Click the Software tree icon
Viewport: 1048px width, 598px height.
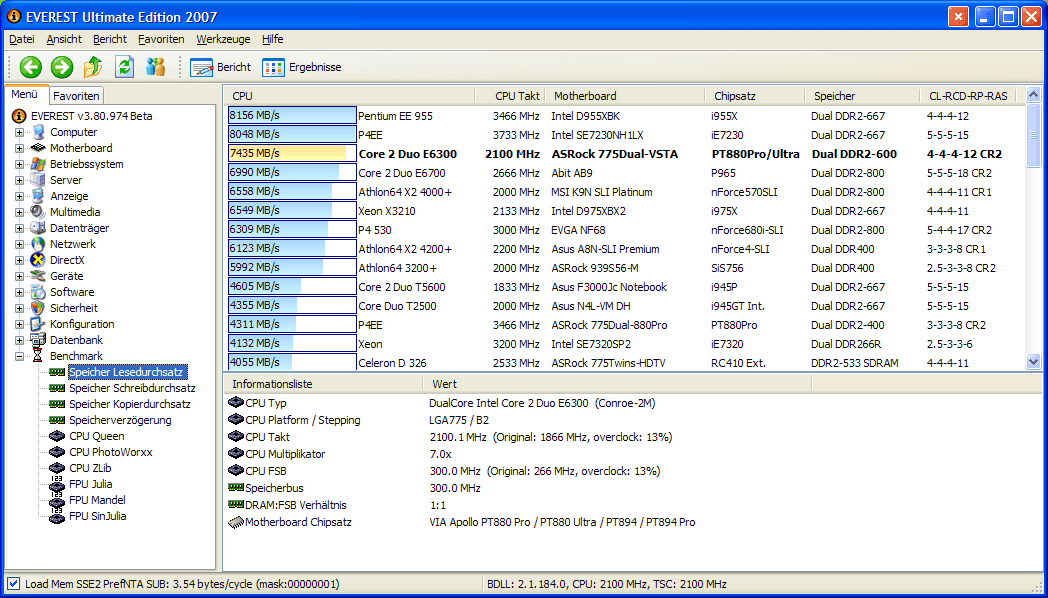[39, 293]
